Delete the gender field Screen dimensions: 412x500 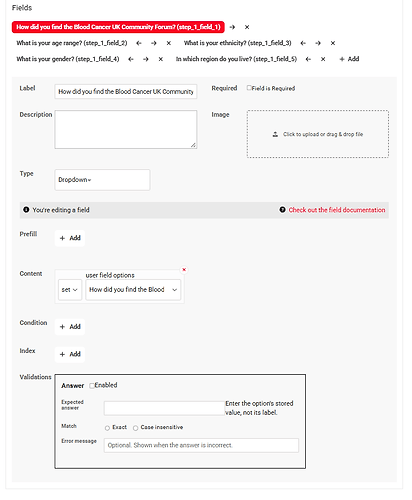click(x=161, y=59)
